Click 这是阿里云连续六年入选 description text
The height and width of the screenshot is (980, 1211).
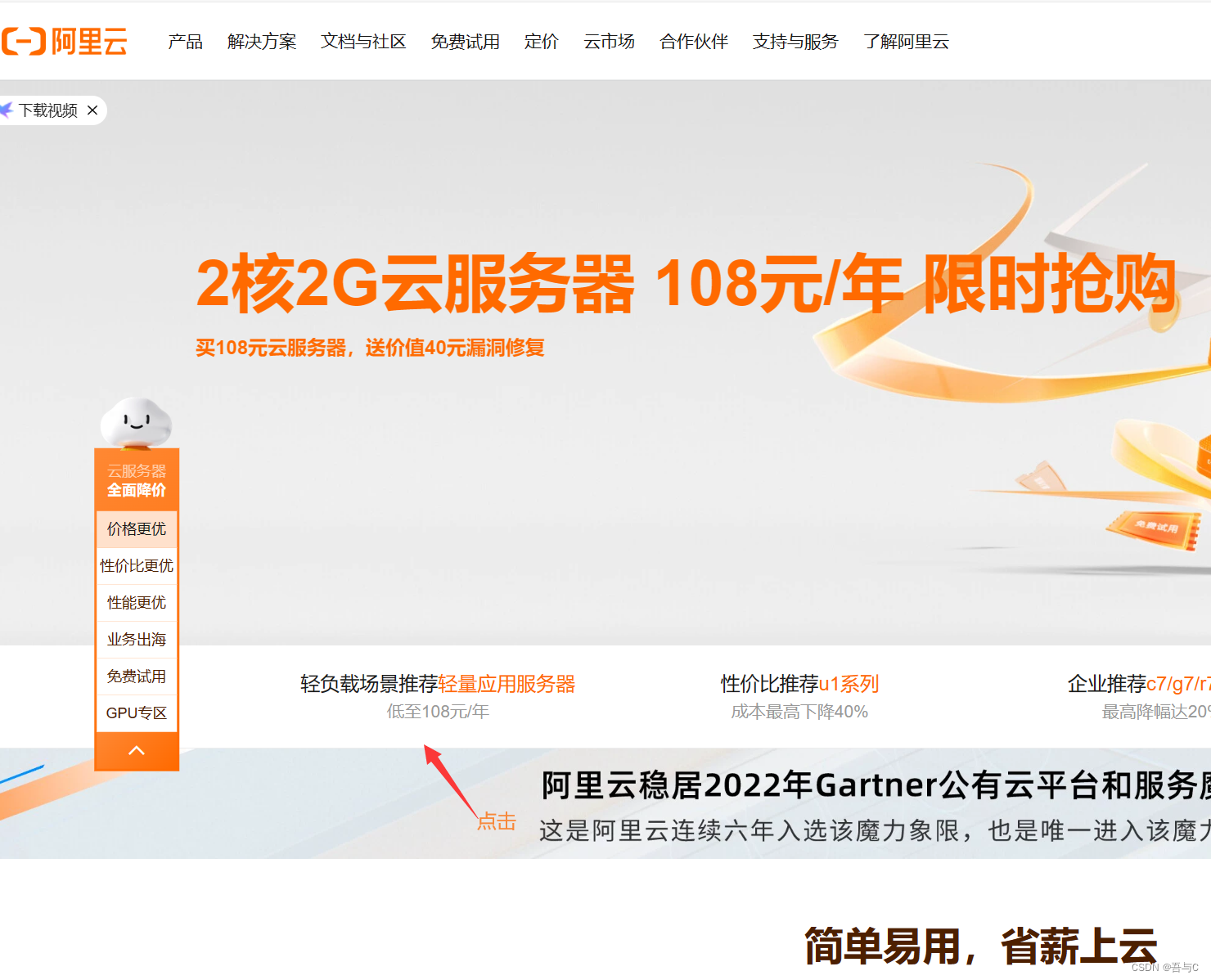click(x=875, y=831)
